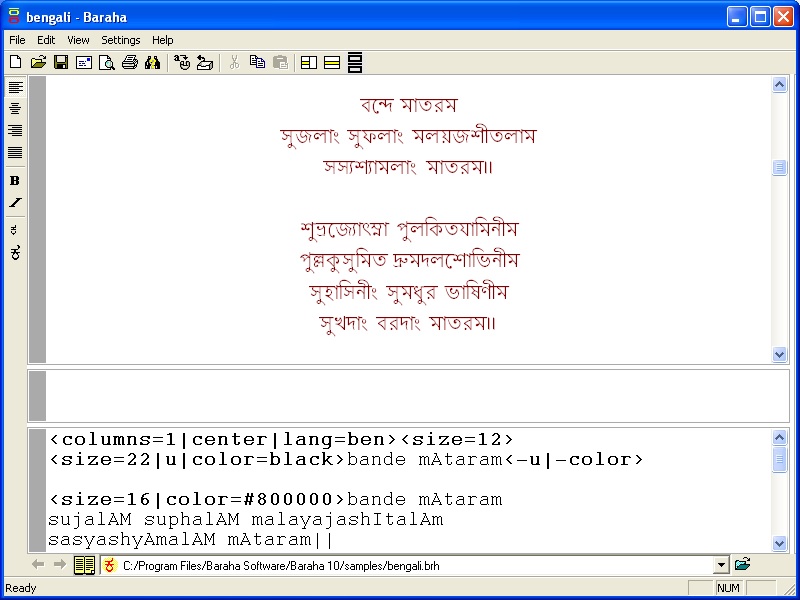This screenshot has height=600, width=800.
Task: Cut selection with scissors icon
Action: coord(234,62)
